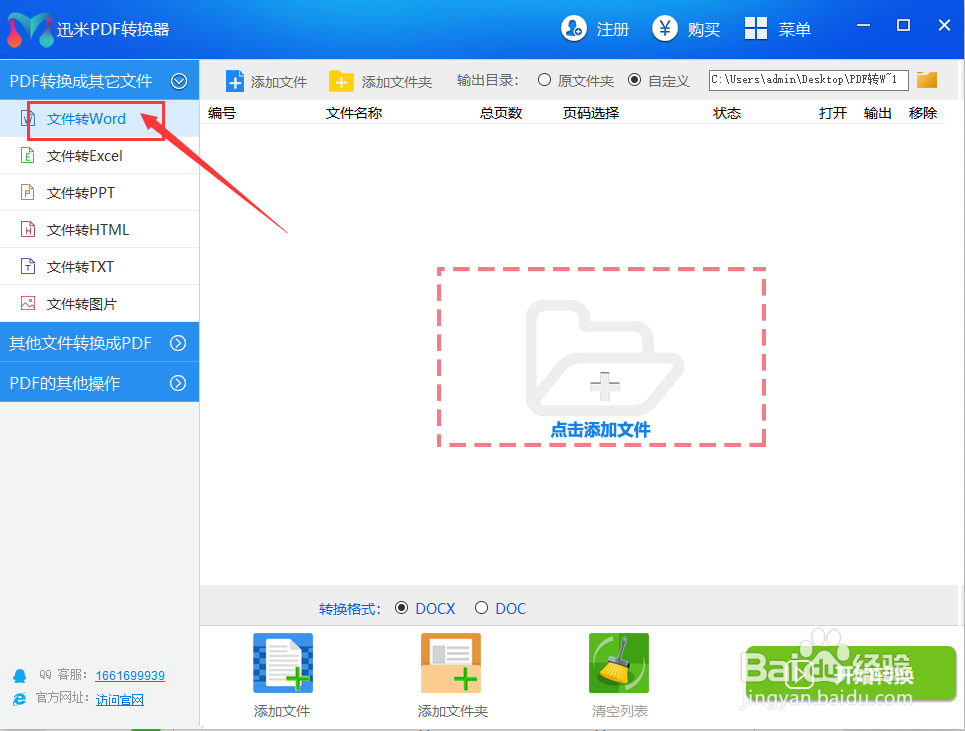The image size is (965, 731).
Task: Visit 访问官网 official website link
Action: [120, 699]
